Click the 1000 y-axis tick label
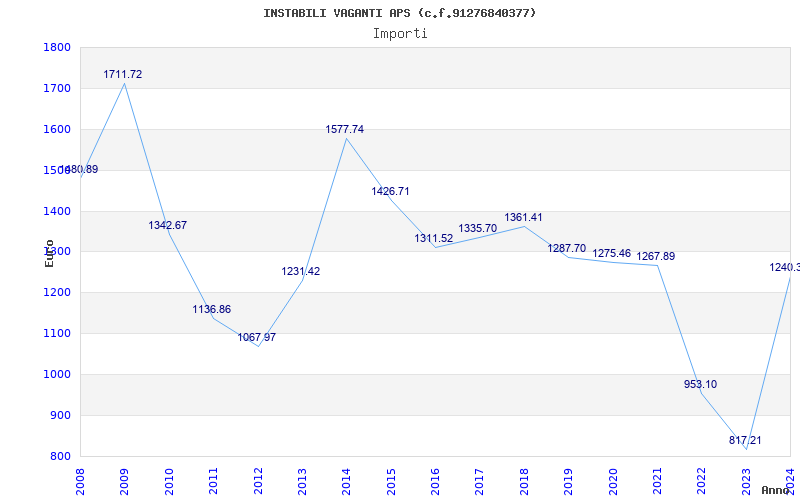Screen dimensions: 800x500 pos(57,374)
